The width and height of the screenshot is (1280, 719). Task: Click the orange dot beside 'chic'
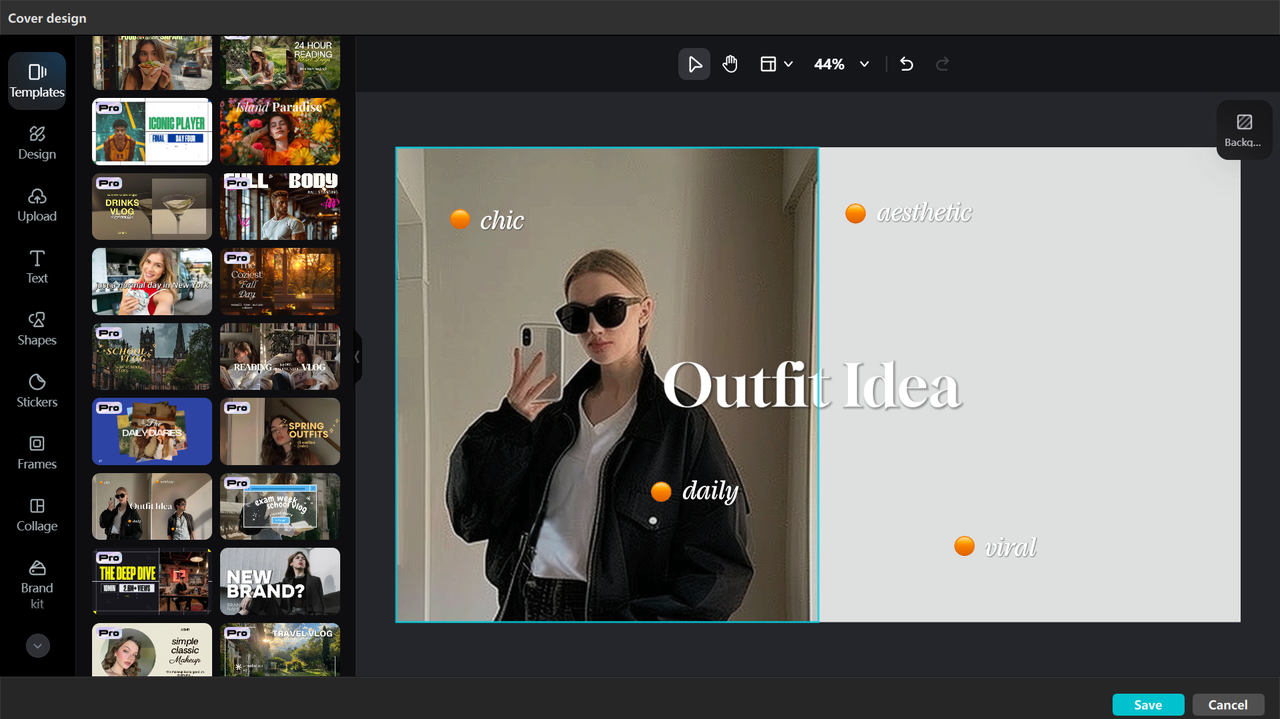point(460,219)
